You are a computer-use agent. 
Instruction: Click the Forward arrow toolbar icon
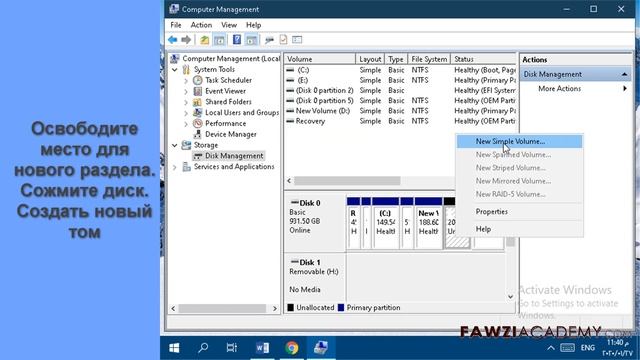(186, 40)
